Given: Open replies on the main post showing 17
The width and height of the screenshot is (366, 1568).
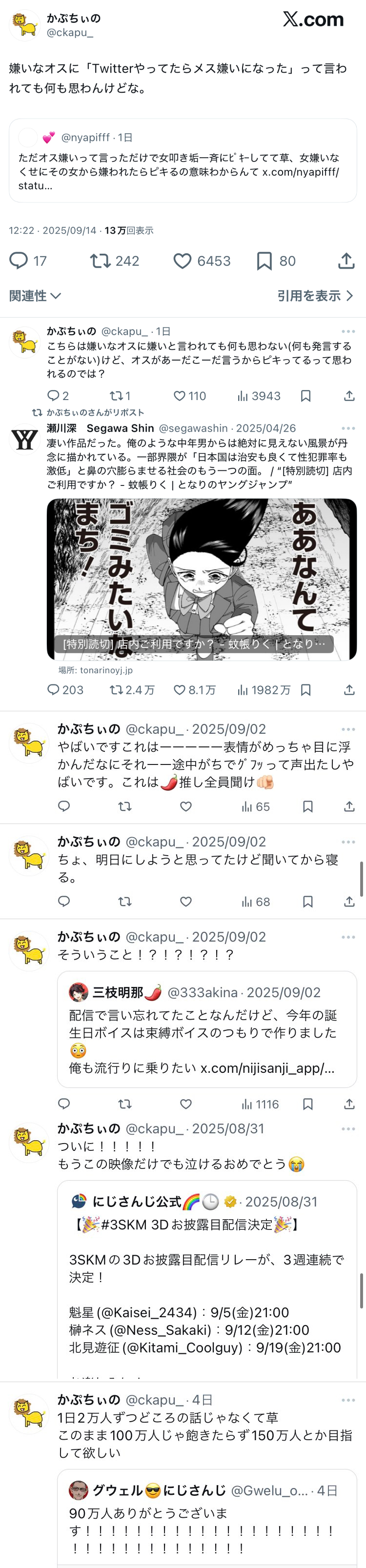Looking at the screenshot, I should 18,261.
